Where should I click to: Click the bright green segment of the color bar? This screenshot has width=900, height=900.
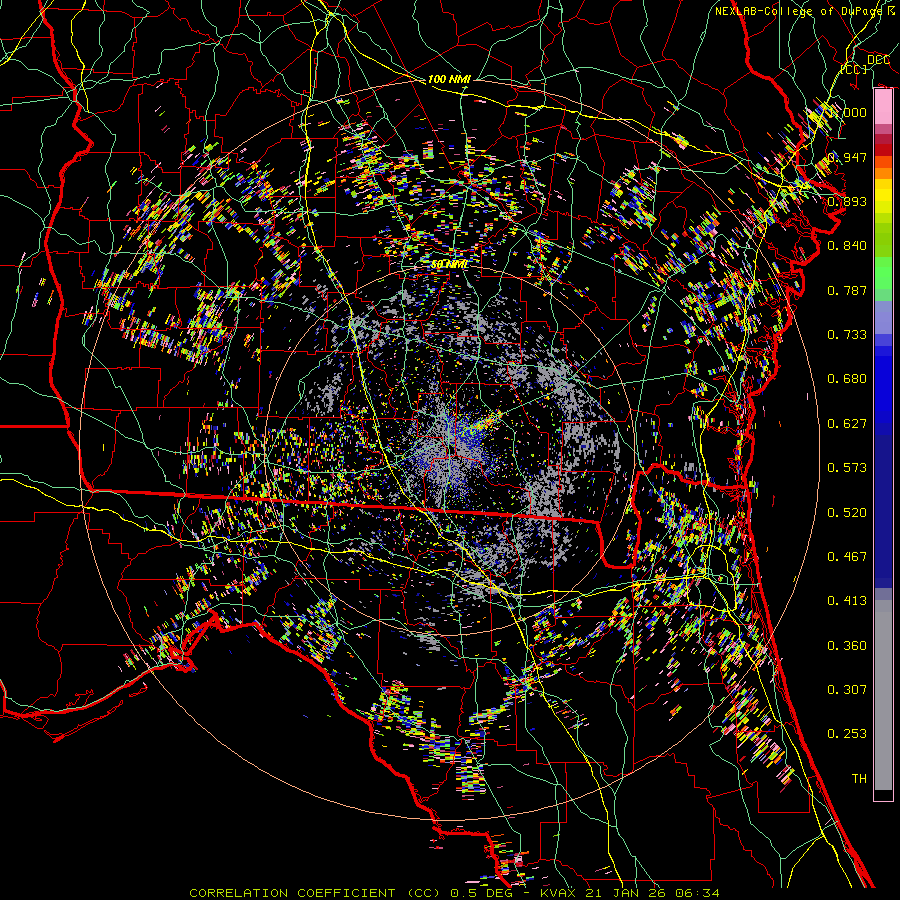(883, 273)
